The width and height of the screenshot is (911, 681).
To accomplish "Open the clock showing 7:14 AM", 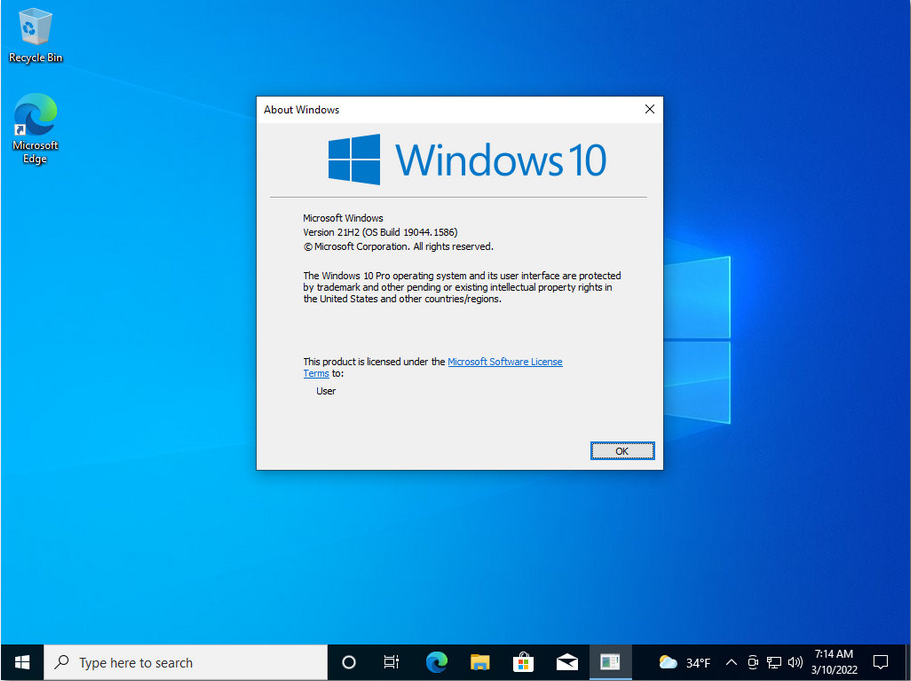I will [x=834, y=662].
